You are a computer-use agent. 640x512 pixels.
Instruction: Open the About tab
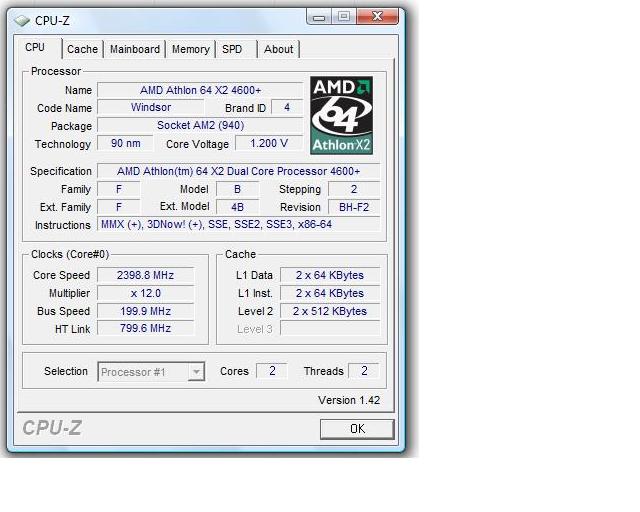[278, 49]
